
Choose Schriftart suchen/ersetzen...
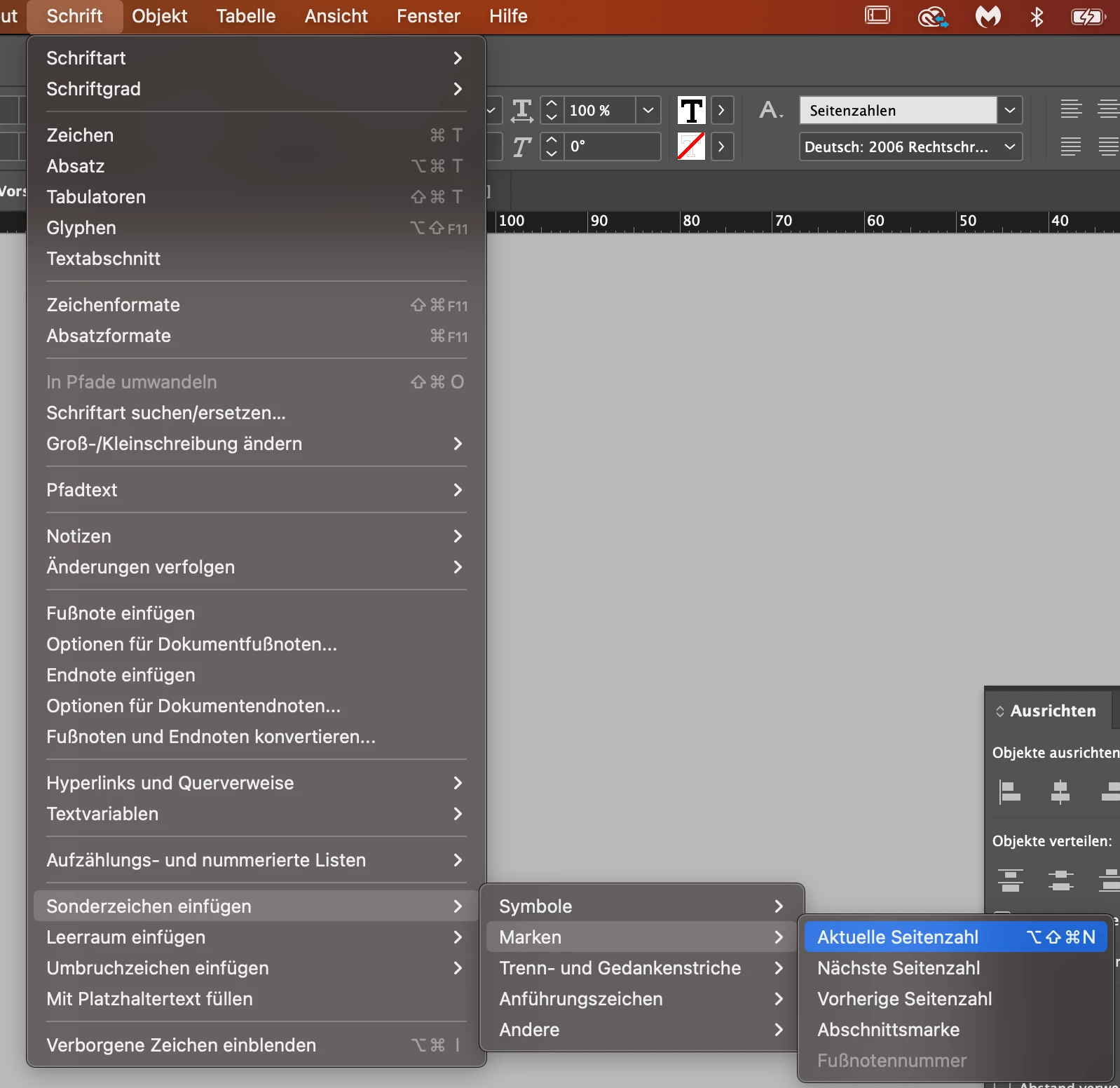(256, 413)
